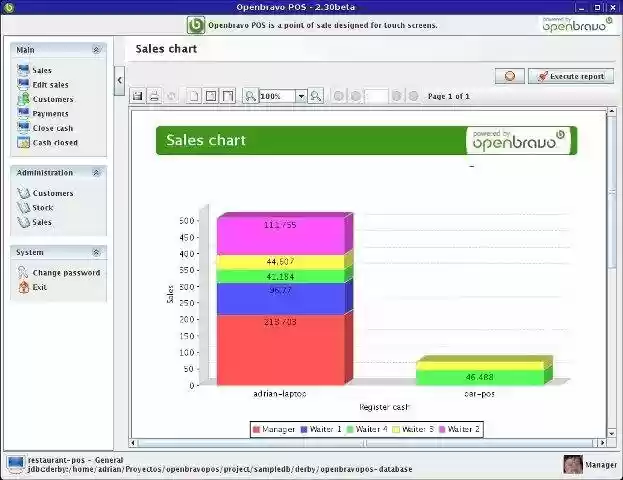Screen dimensions: 623x480
Task: Click the vertical scrollbar up arrow
Action: (612, 111)
